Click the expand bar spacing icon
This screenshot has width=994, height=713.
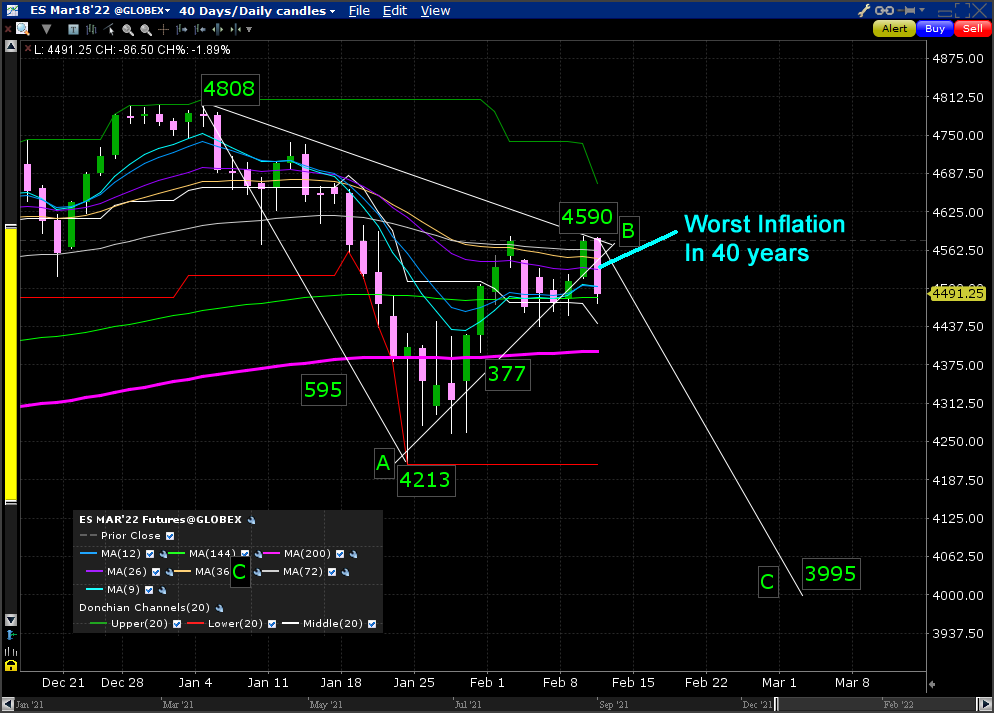[218, 29]
